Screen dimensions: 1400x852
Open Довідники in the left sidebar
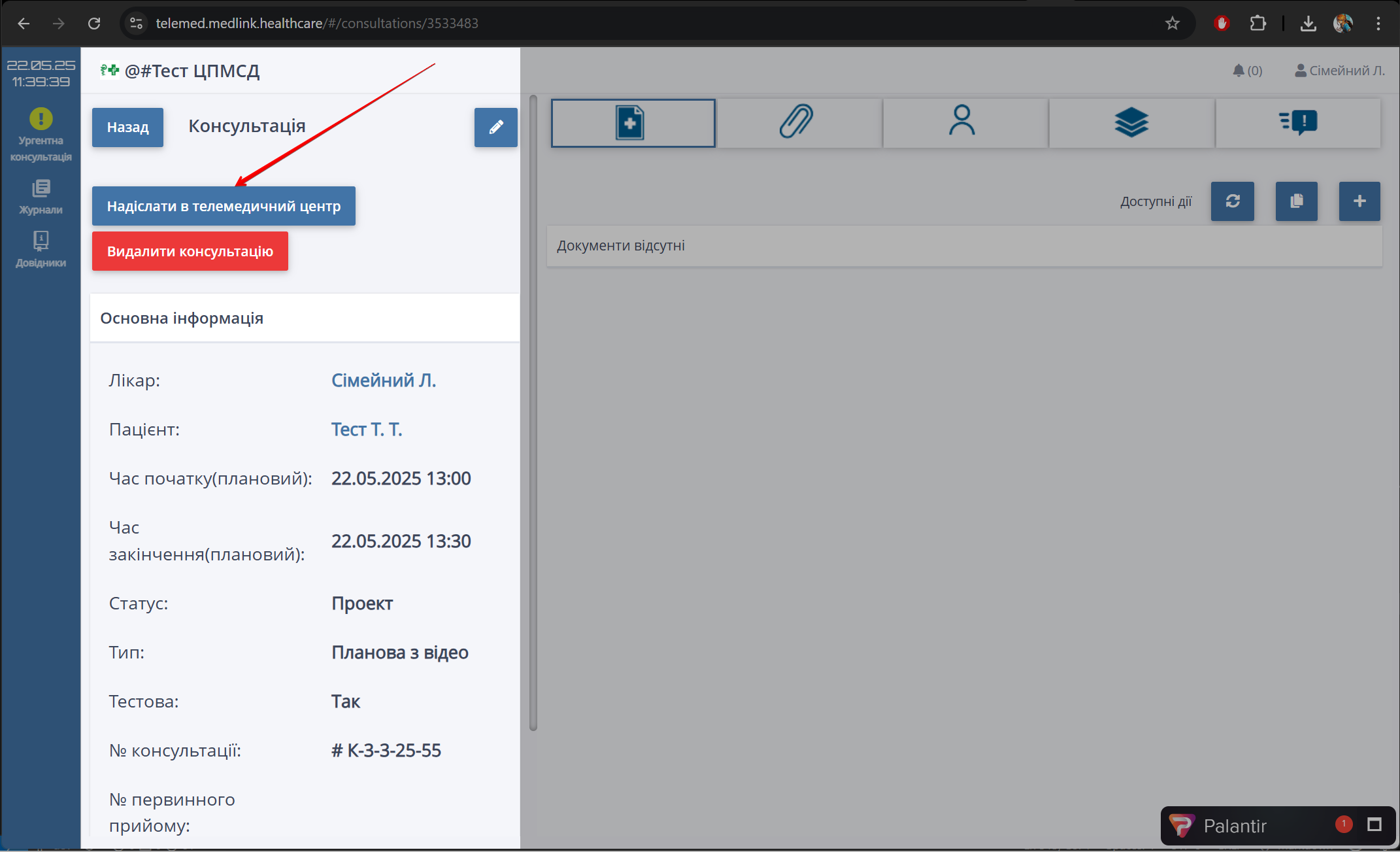[41, 249]
